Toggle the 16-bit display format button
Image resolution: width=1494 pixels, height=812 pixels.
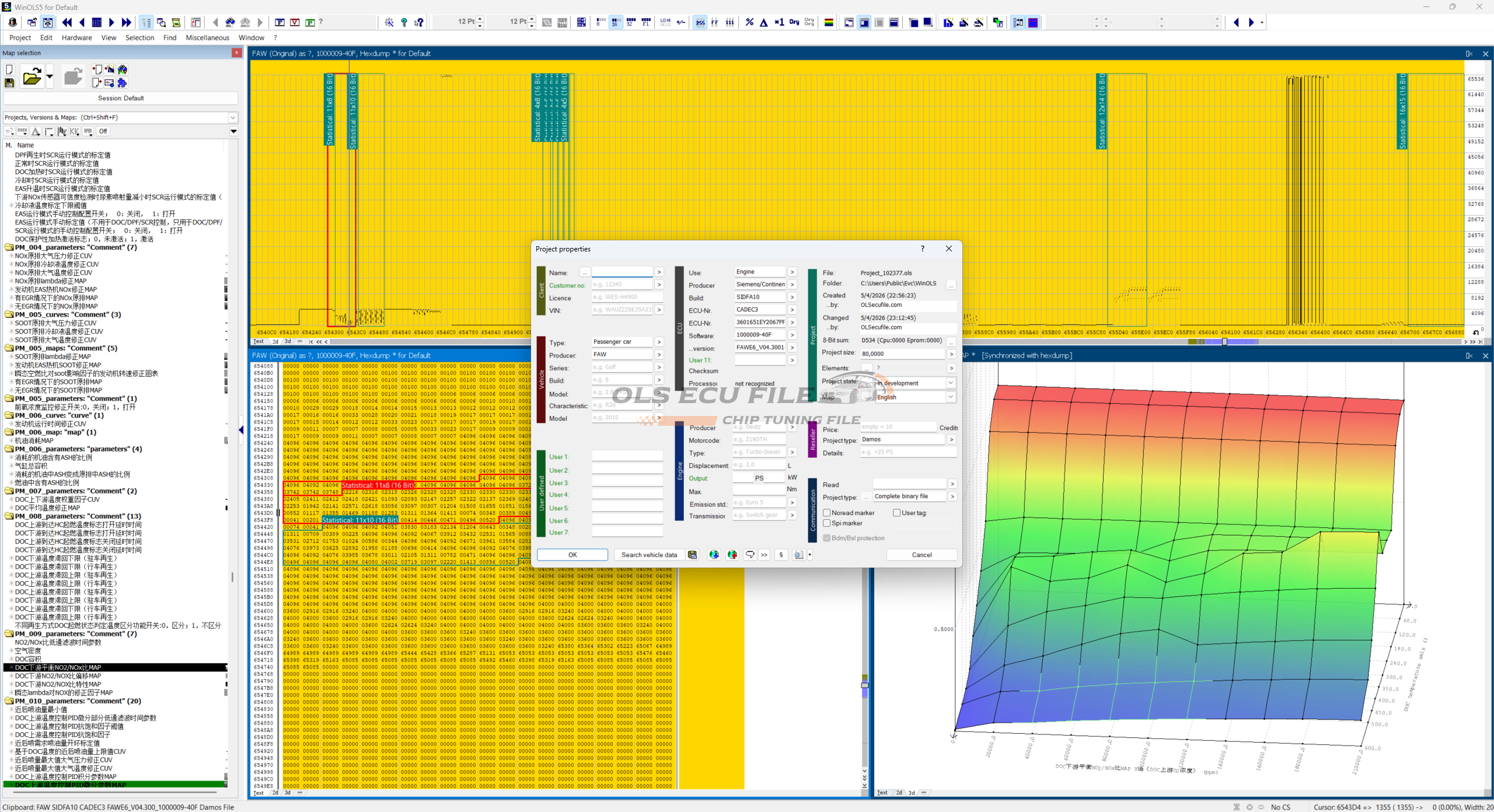click(x=615, y=23)
